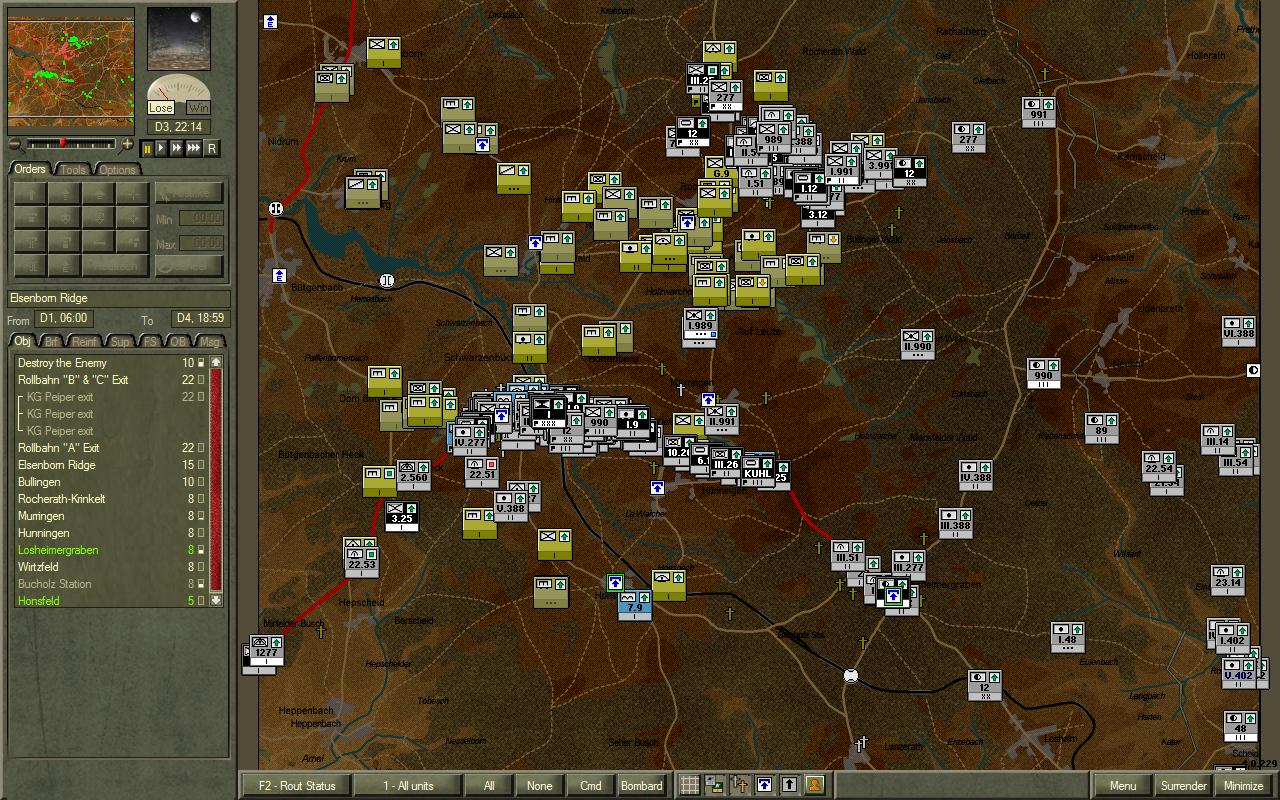Zoom in with the plus magnifier

(127, 145)
